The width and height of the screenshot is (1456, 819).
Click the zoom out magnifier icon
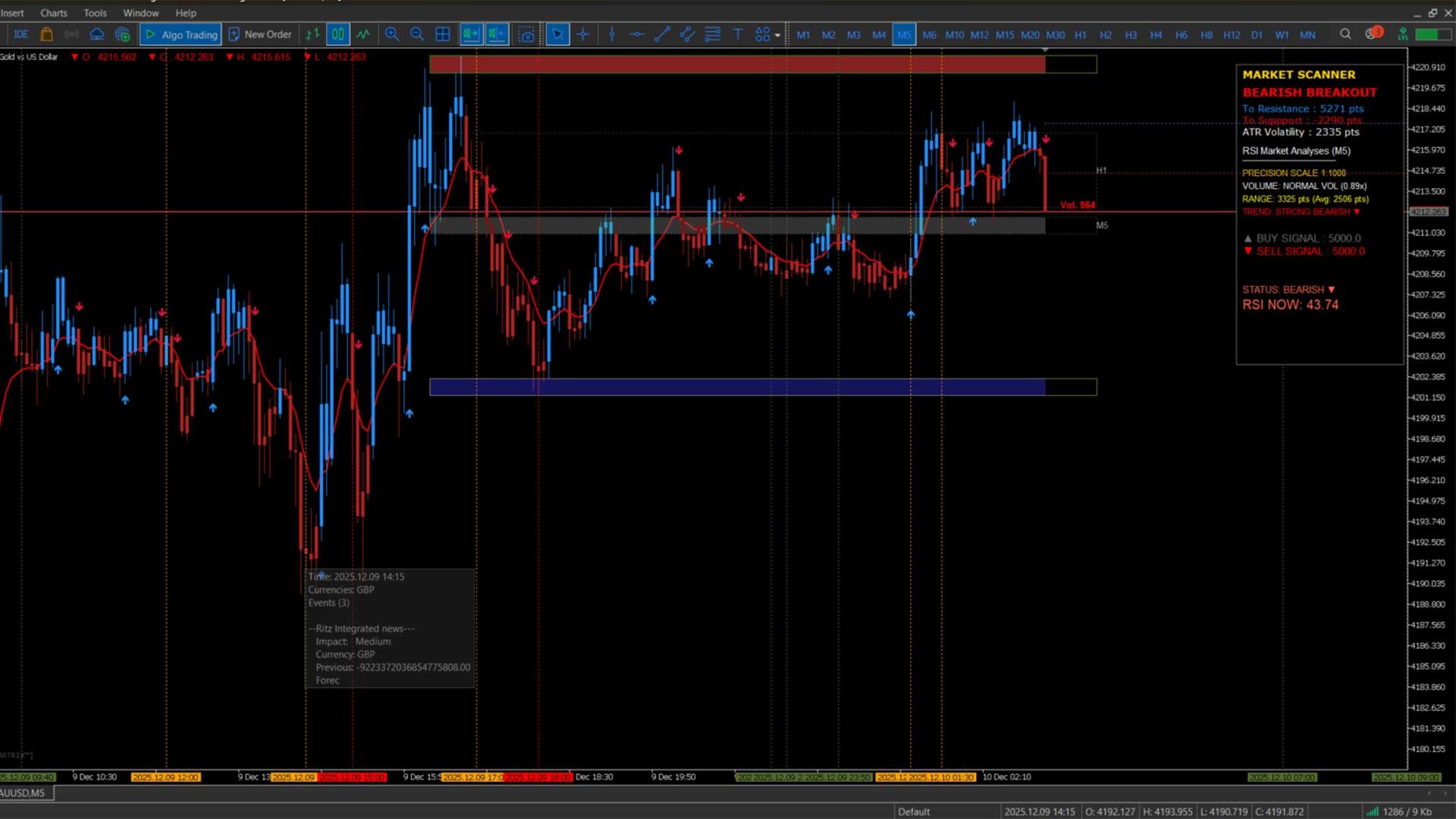coord(417,34)
